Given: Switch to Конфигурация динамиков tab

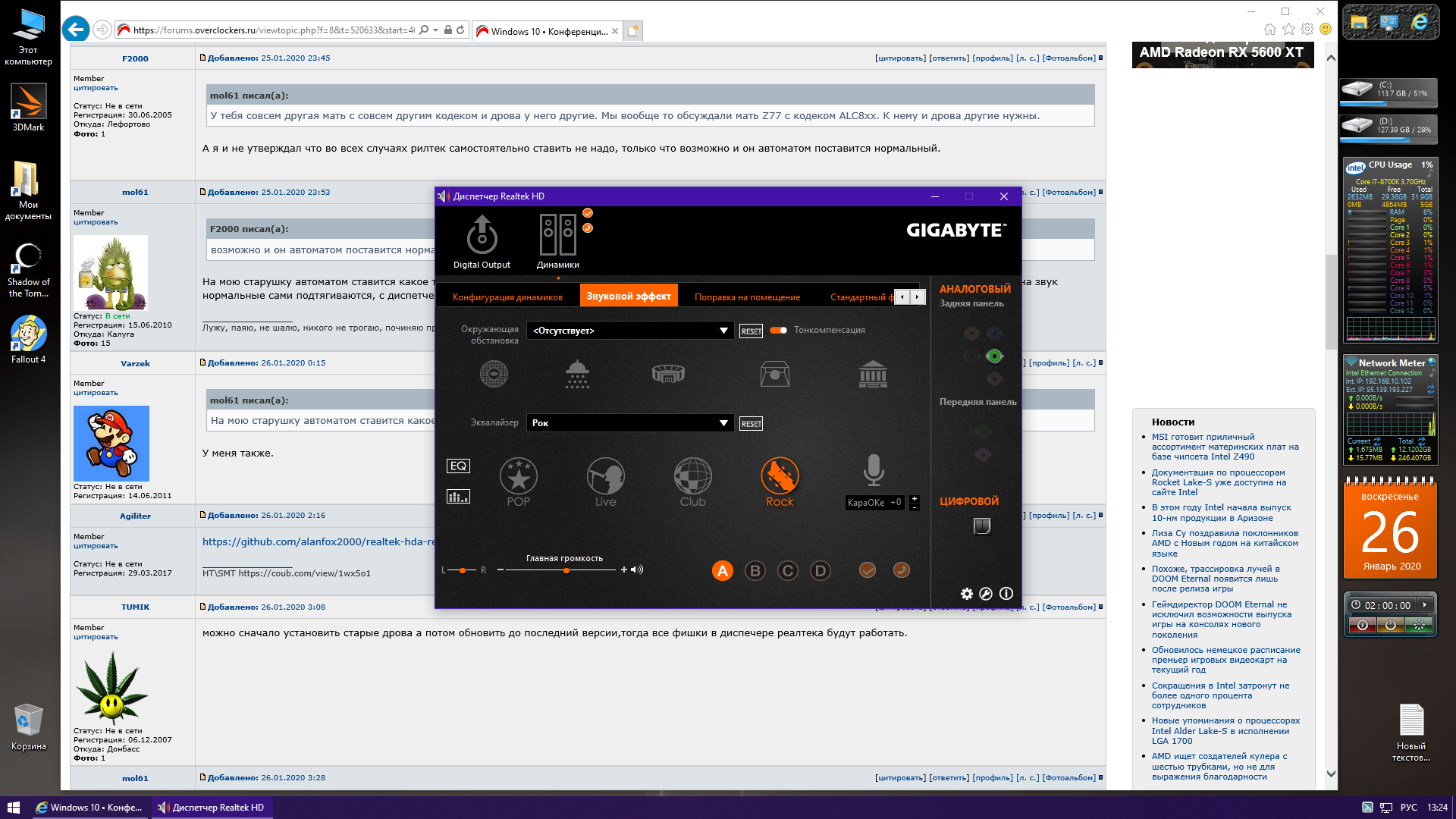Looking at the screenshot, I should 507,297.
